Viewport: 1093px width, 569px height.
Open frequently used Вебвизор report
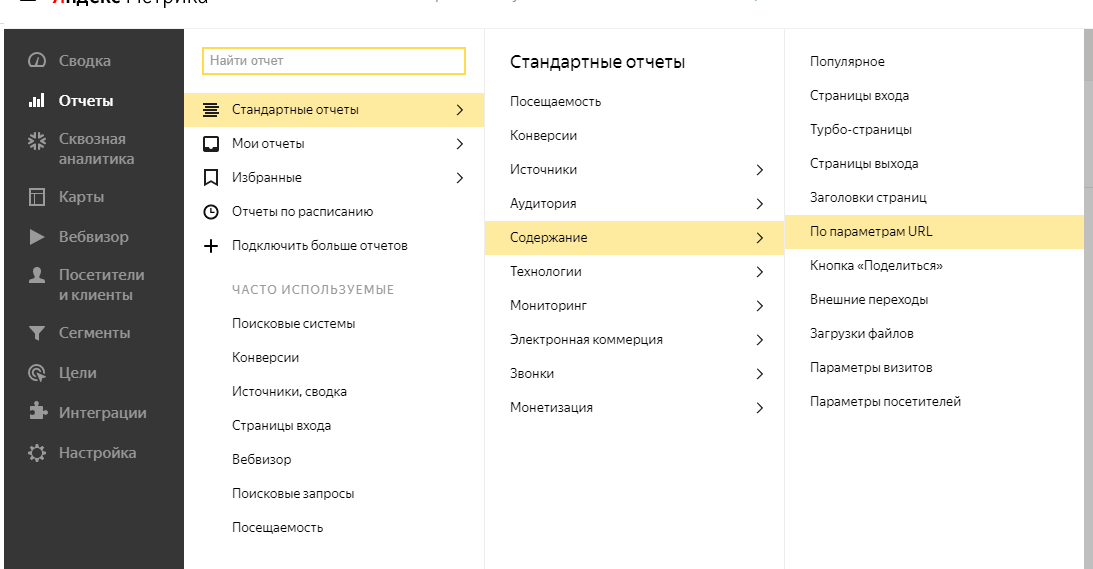tap(261, 460)
